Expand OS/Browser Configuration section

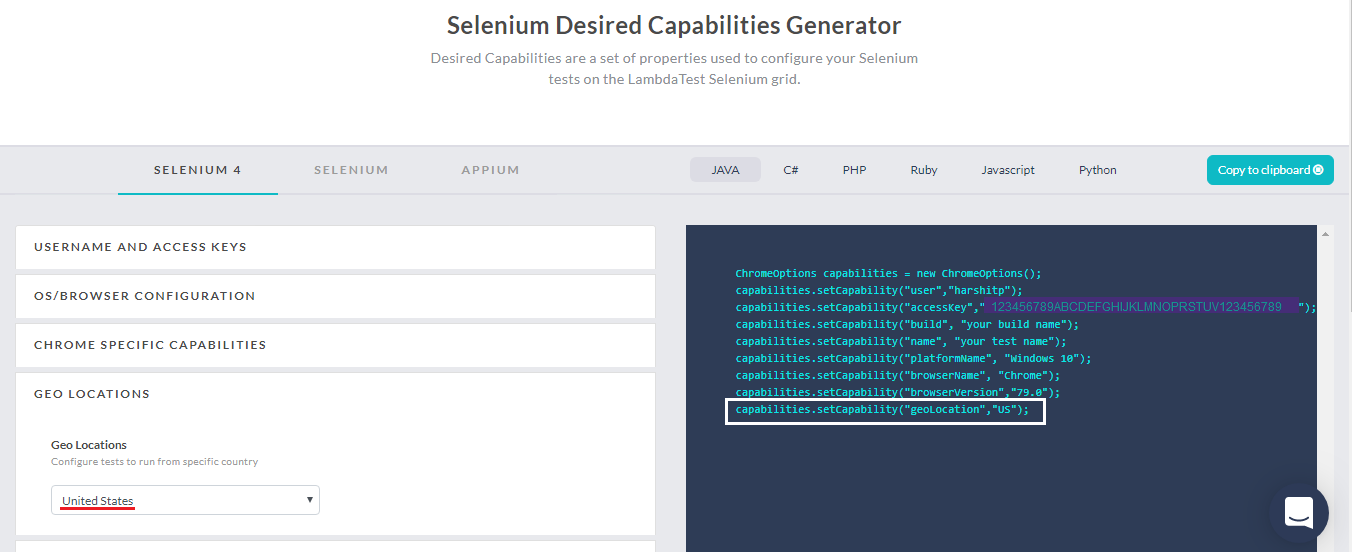tap(335, 296)
